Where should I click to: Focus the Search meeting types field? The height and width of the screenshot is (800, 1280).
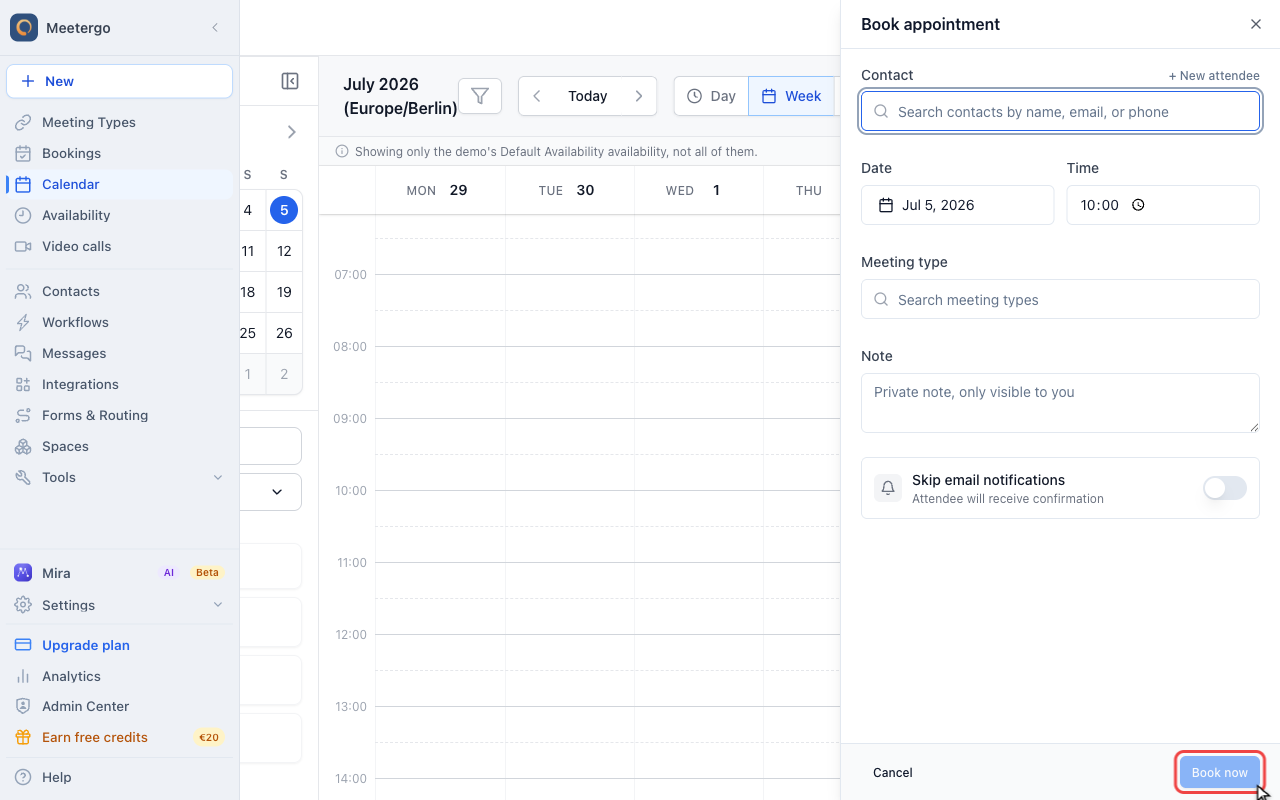coord(1060,299)
